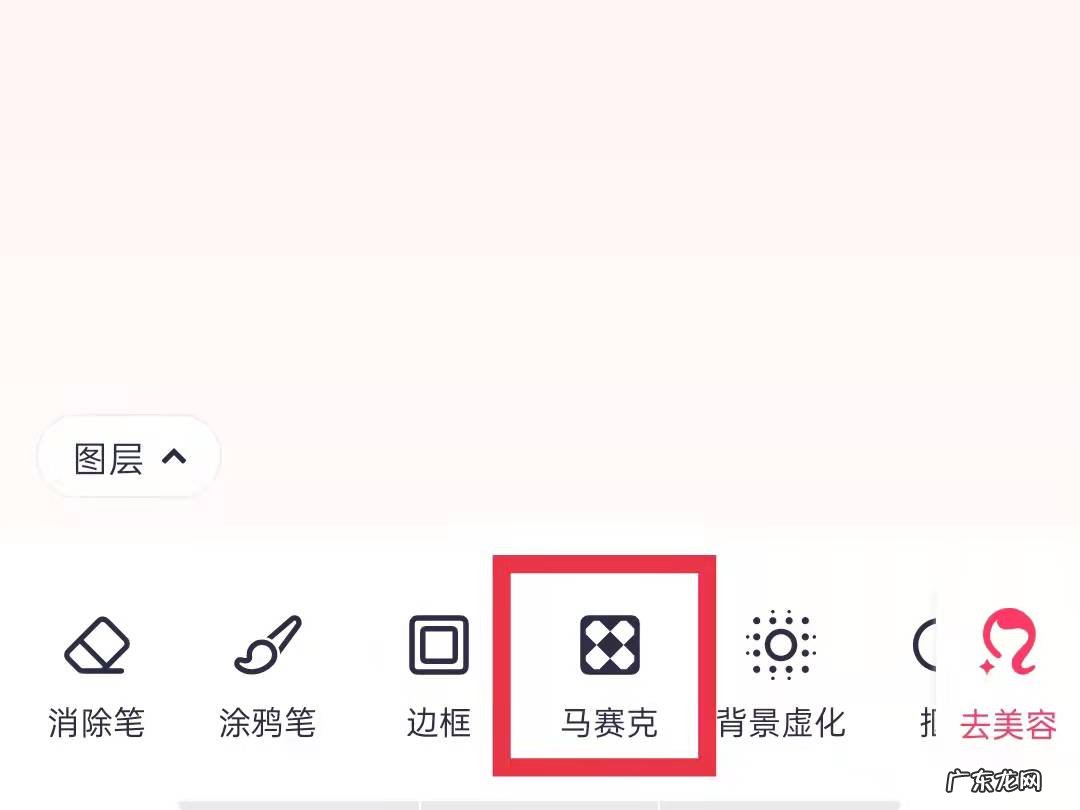Click the 涂鸦笔 text label
Screen dimensions: 1080x810
267,723
